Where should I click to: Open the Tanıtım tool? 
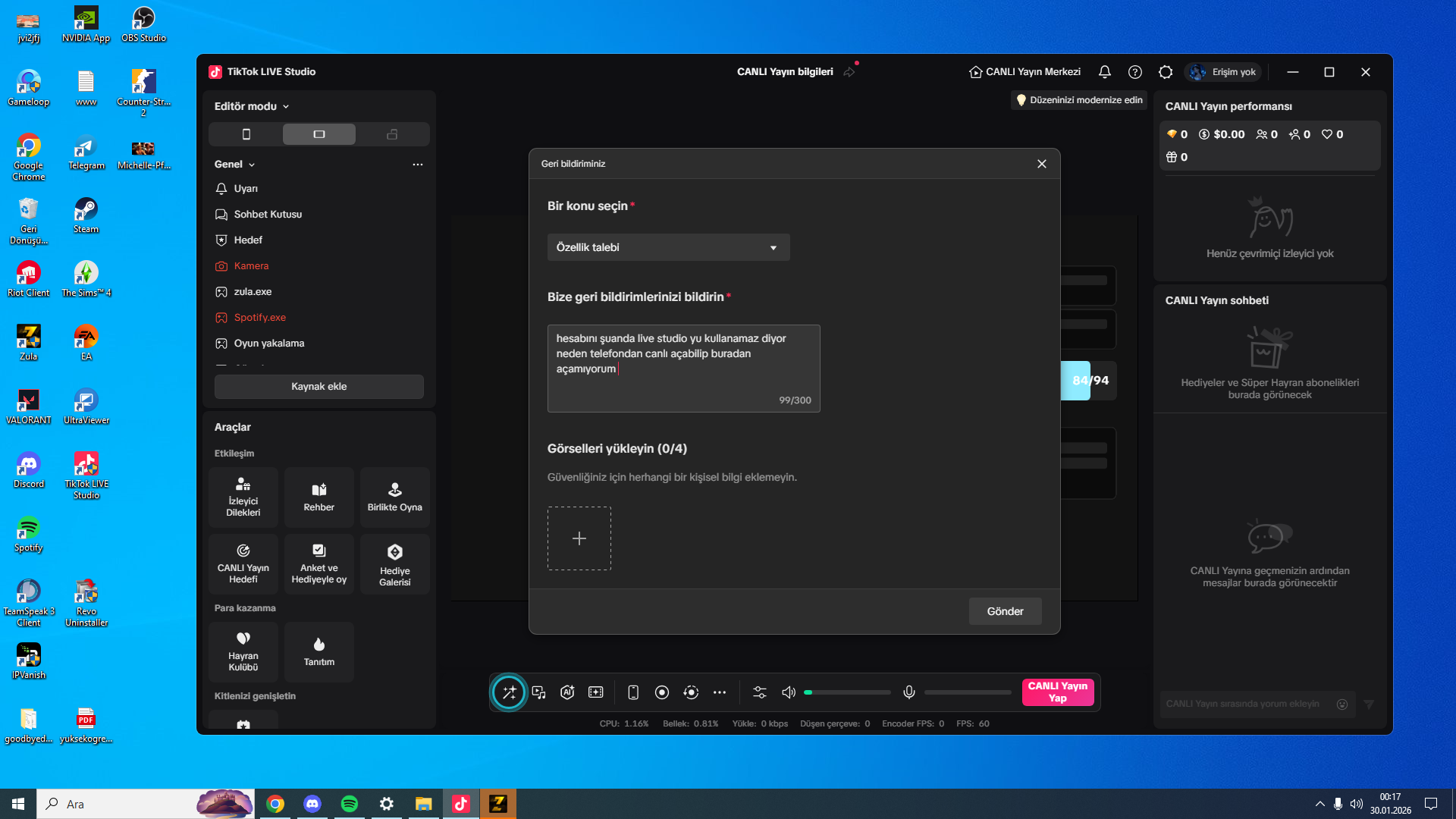pos(319,652)
